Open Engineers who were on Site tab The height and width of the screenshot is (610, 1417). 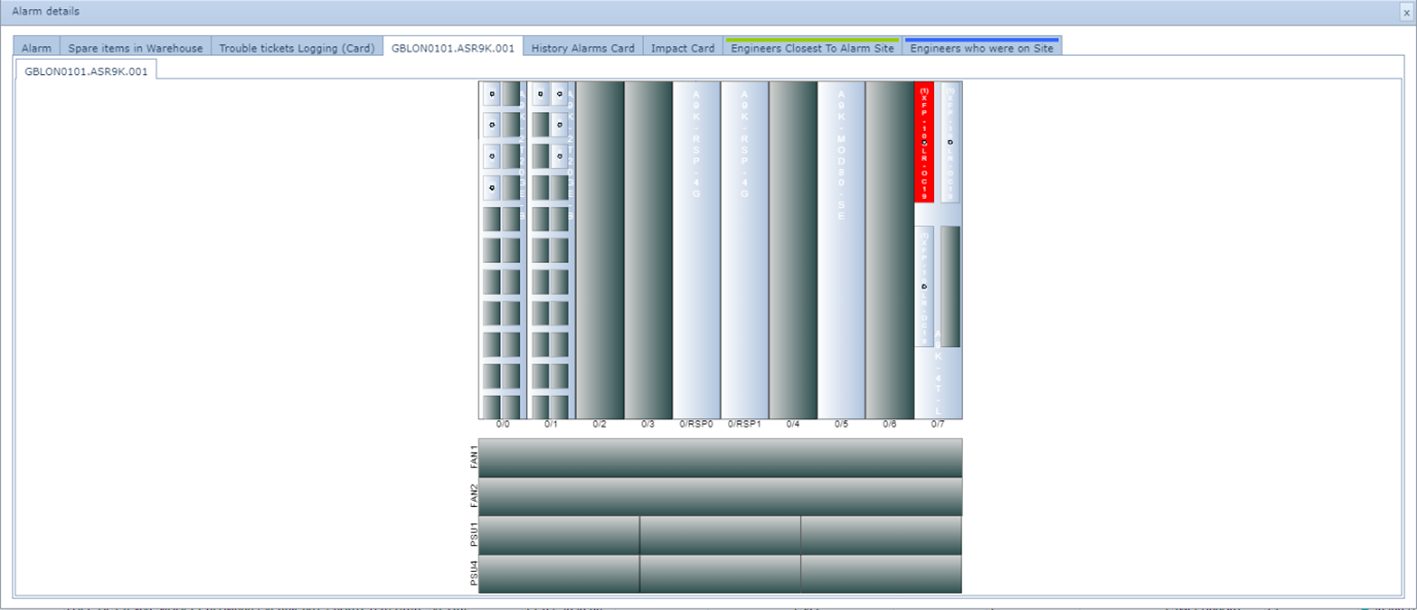pyautogui.click(x=981, y=48)
